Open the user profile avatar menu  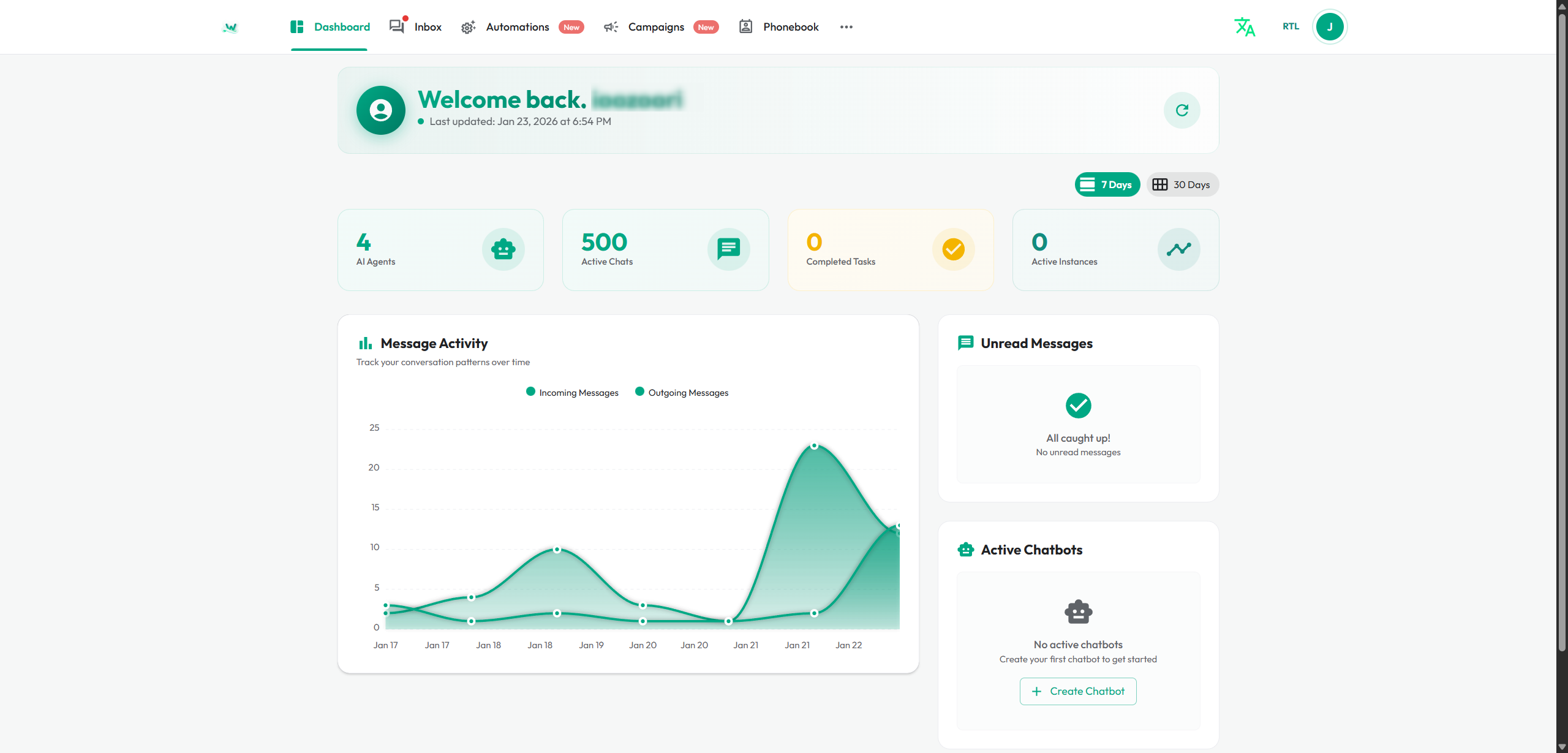click(x=1329, y=26)
